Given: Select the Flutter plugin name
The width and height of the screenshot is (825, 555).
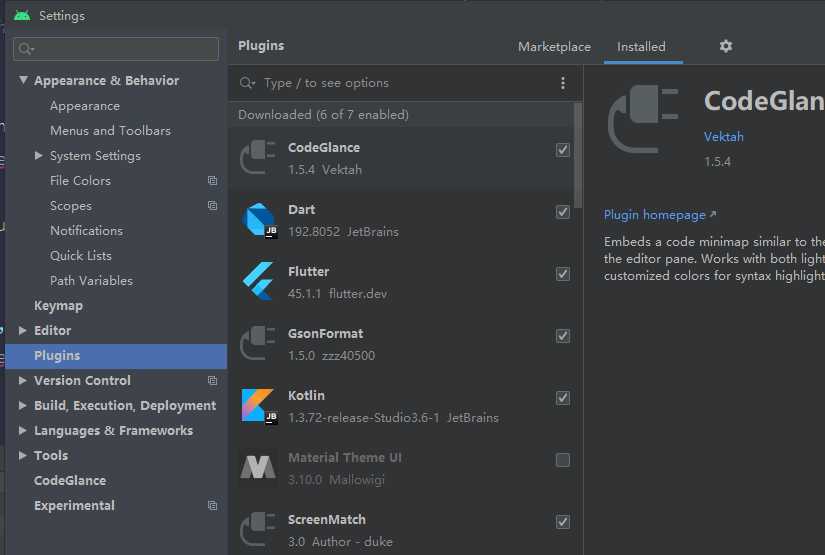Looking at the screenshot, I should (x=308, y=271).
